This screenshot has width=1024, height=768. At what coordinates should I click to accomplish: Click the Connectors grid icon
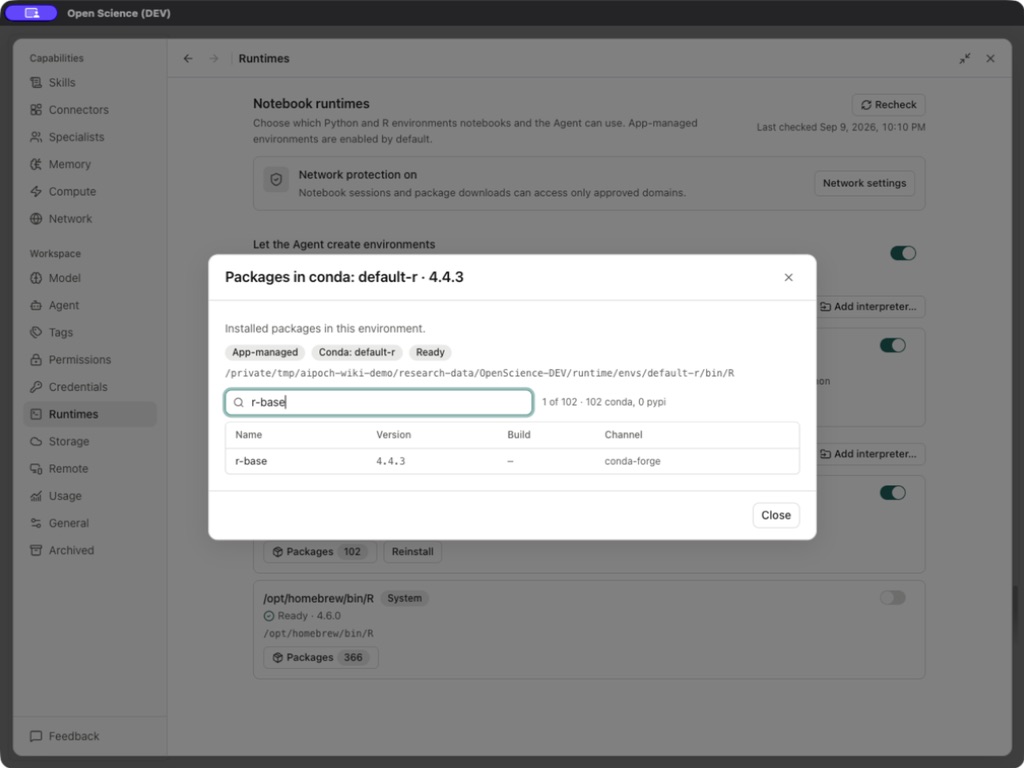(36, 110)
